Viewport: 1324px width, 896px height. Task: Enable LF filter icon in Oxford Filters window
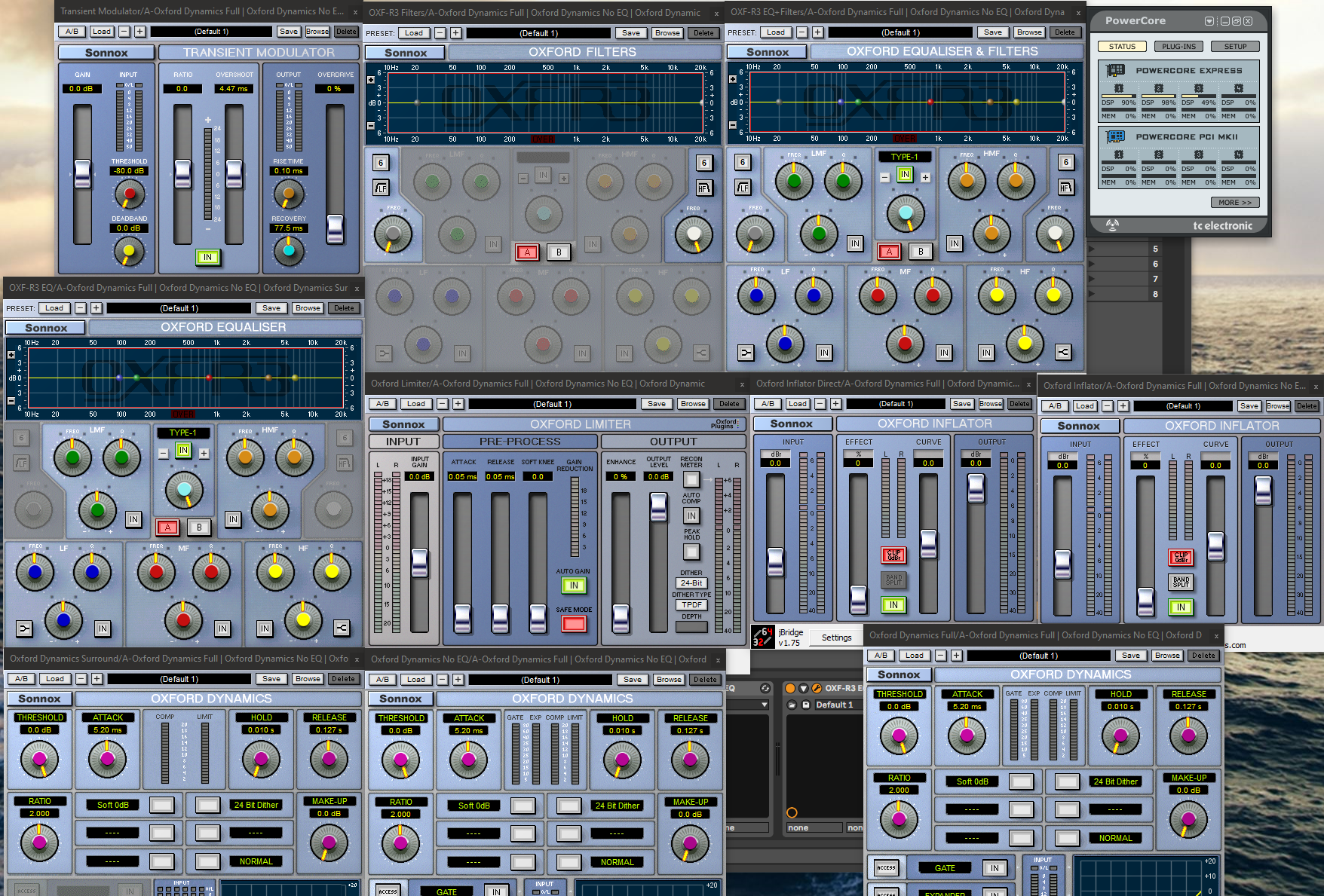(381, 188)
